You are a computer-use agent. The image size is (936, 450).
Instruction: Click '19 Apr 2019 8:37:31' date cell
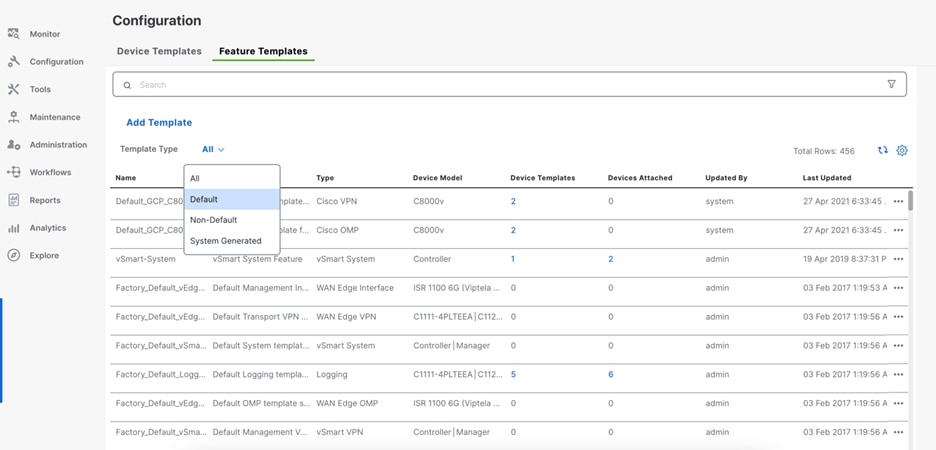point(845,259)
